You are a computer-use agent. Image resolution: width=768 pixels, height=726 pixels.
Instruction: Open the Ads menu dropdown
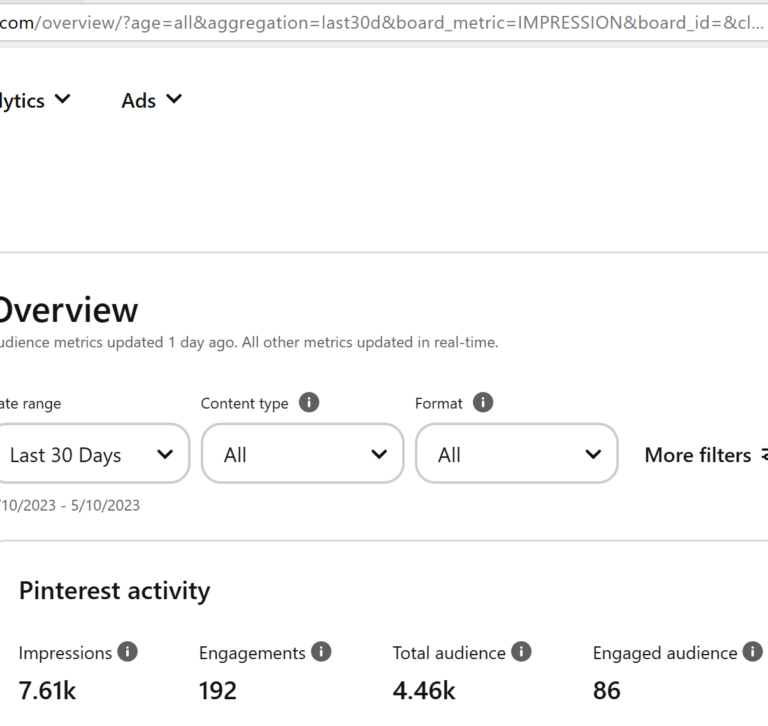click(x=151, y=100)
